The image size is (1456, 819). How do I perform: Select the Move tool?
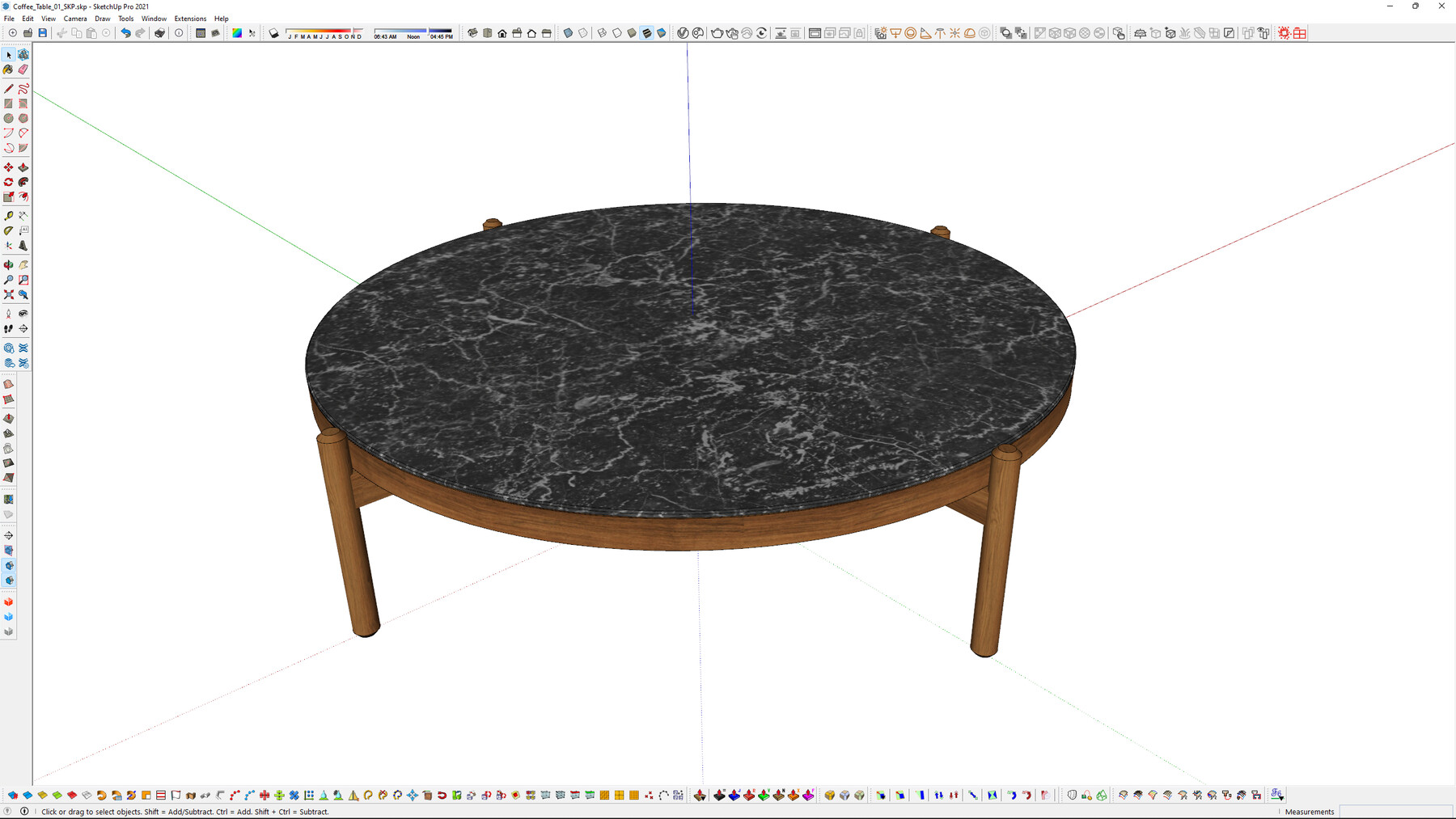8,168
